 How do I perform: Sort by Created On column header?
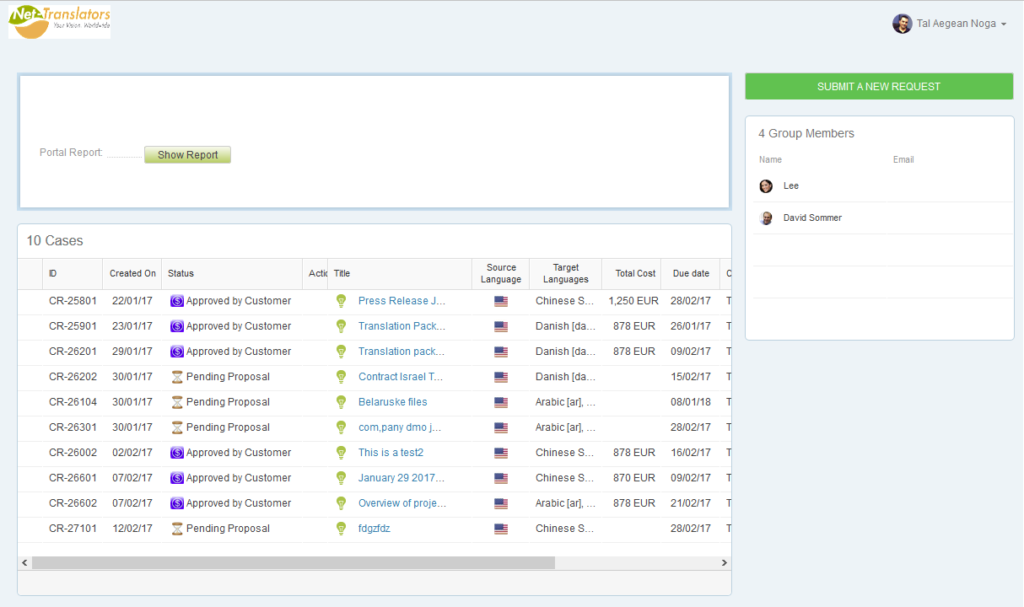[x=133, y=273]
